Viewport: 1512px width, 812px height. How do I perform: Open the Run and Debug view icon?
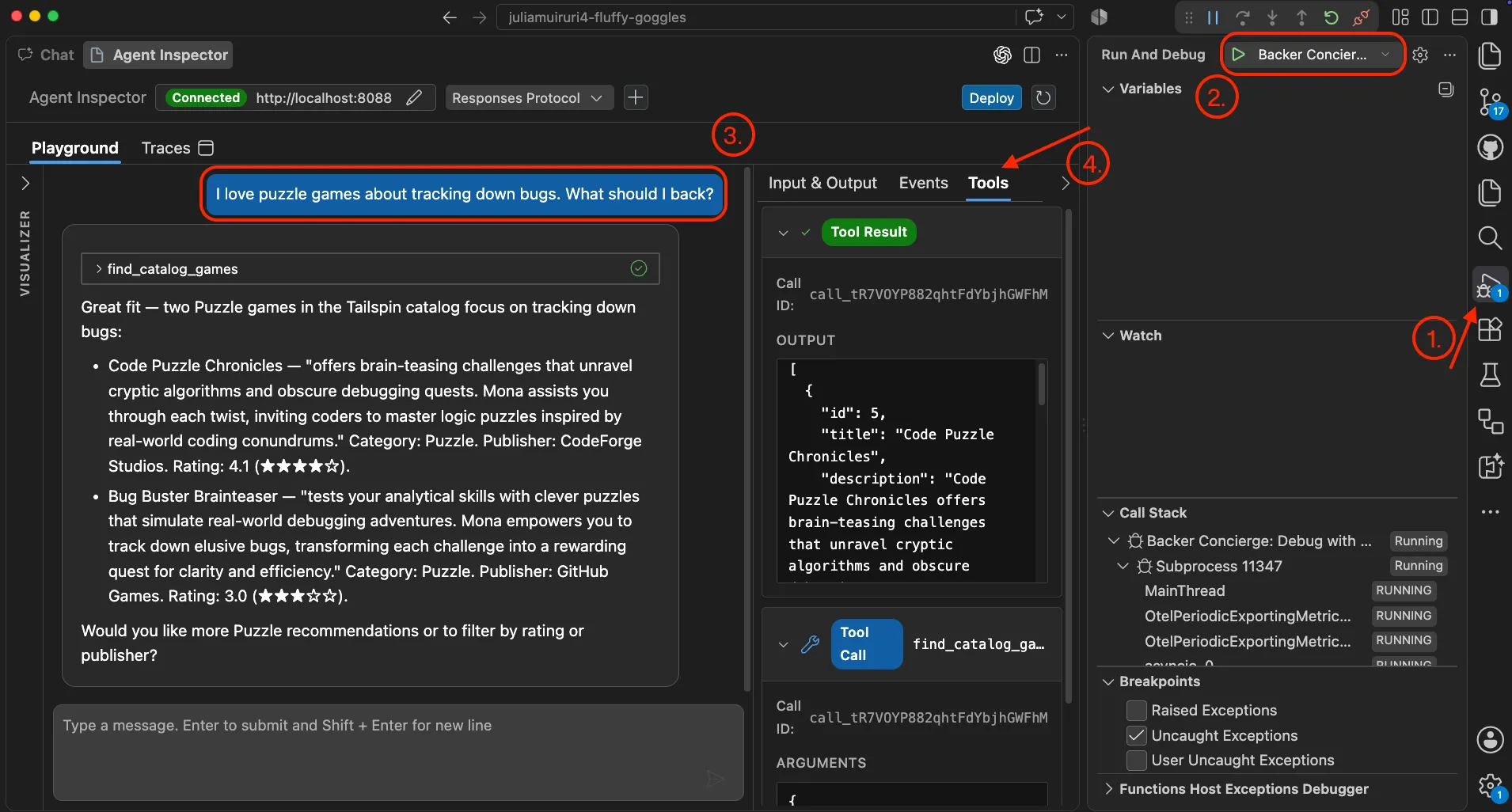(1490, 285)
